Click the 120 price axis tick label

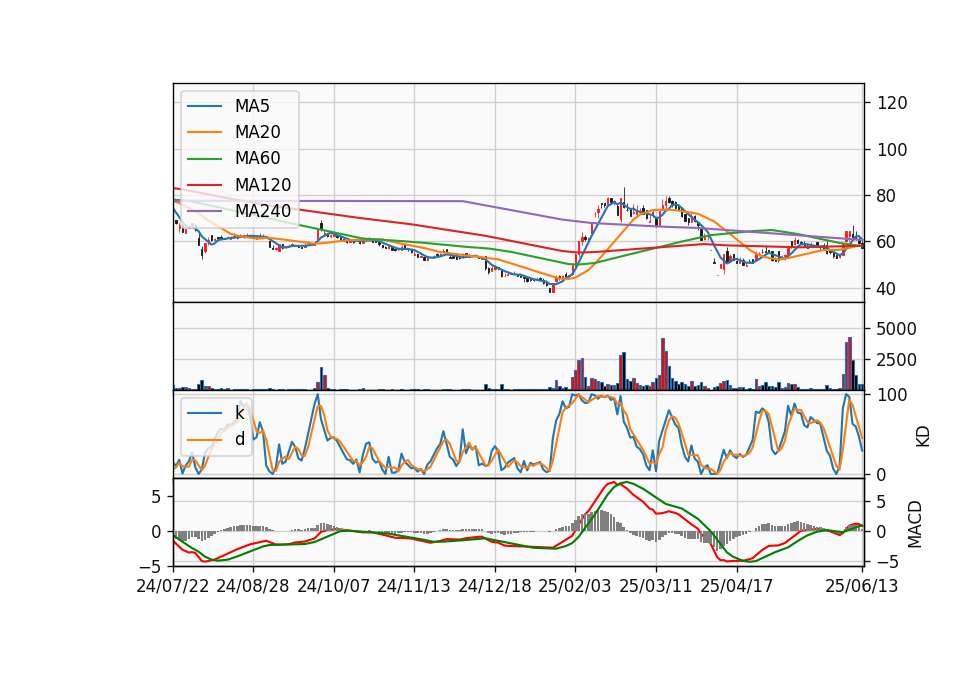pyautogui.click(x=892, y=103)
